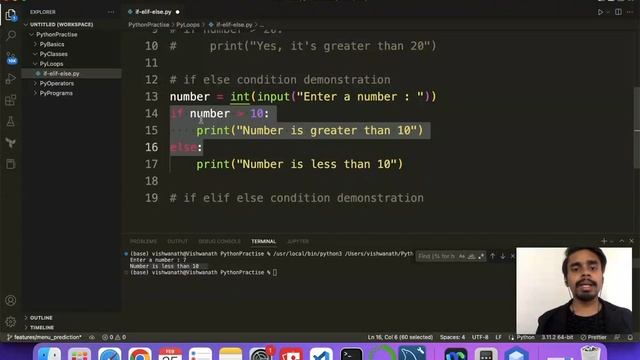Select interpreter 3.11.2 64-bit
This screenshot has width=640, height=360.
click(x=558, y=338)
